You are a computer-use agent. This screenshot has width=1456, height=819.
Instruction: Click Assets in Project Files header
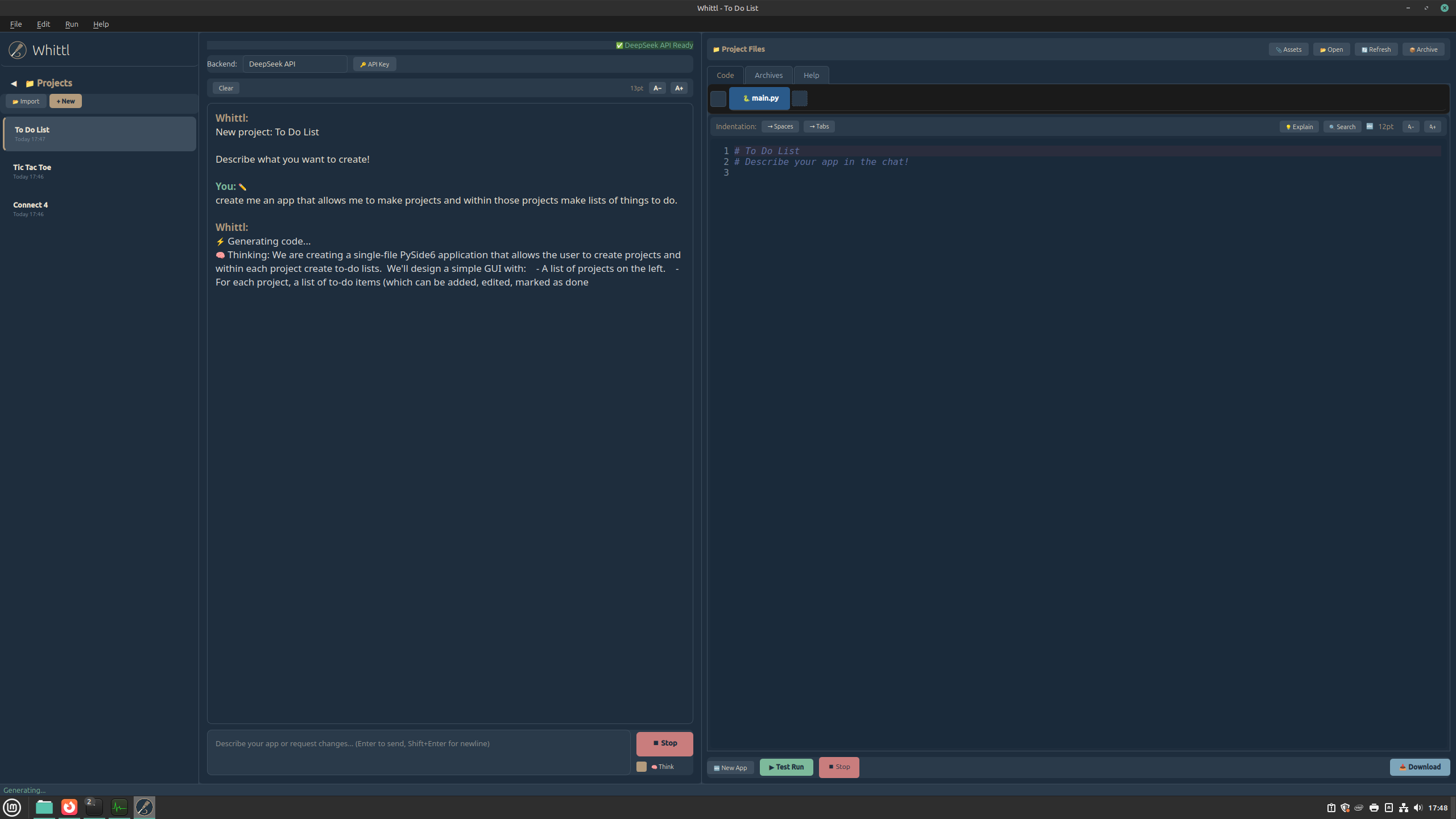tap(1288, 49)
